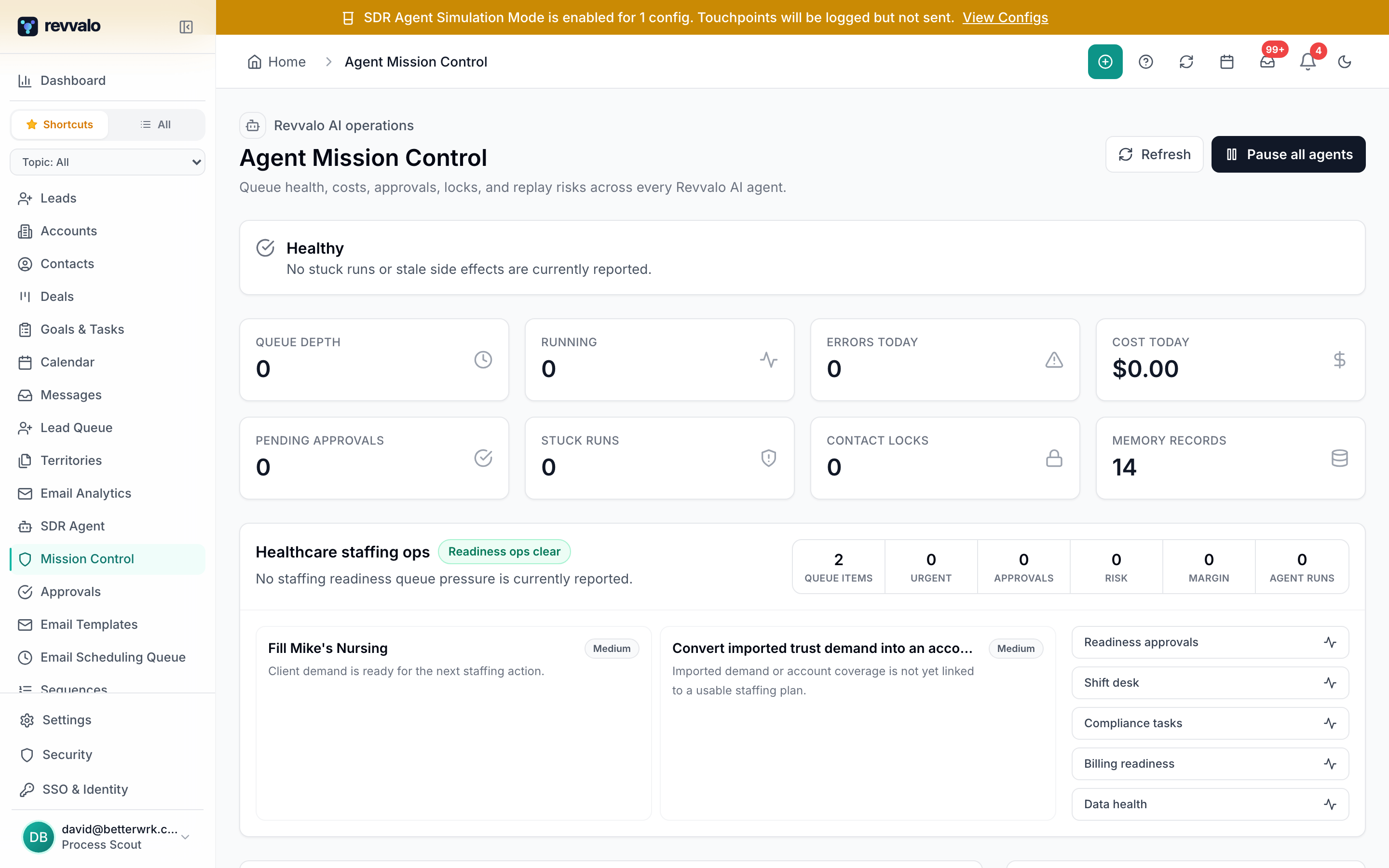
Task: Open Dashboard in the sidebar
Action: (108, 81)
